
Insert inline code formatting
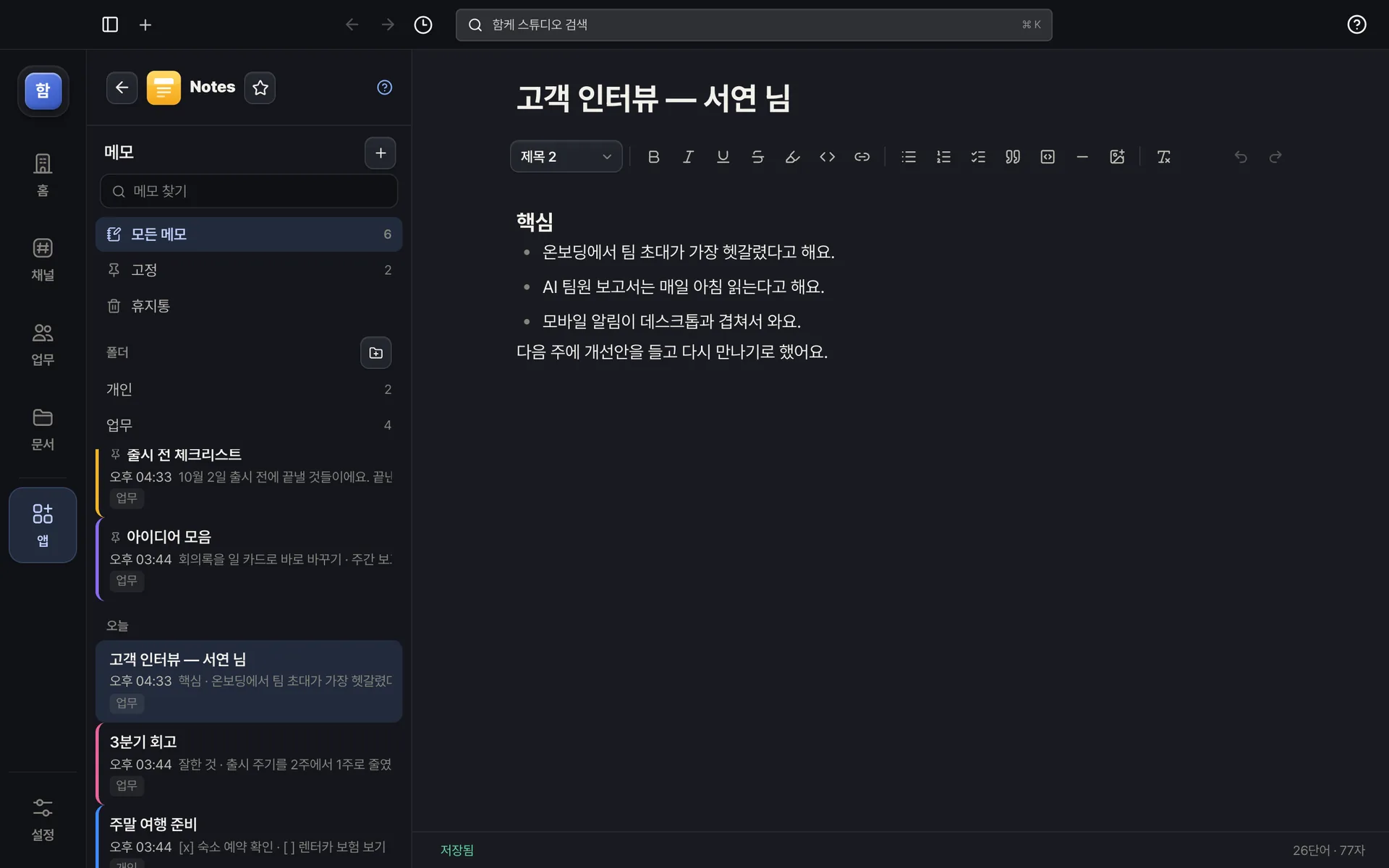pyautogui.click(x=827, y=156)
